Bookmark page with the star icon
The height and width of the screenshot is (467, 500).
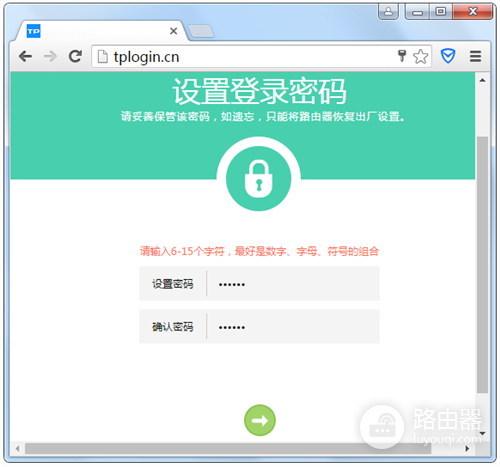[420, 56]
